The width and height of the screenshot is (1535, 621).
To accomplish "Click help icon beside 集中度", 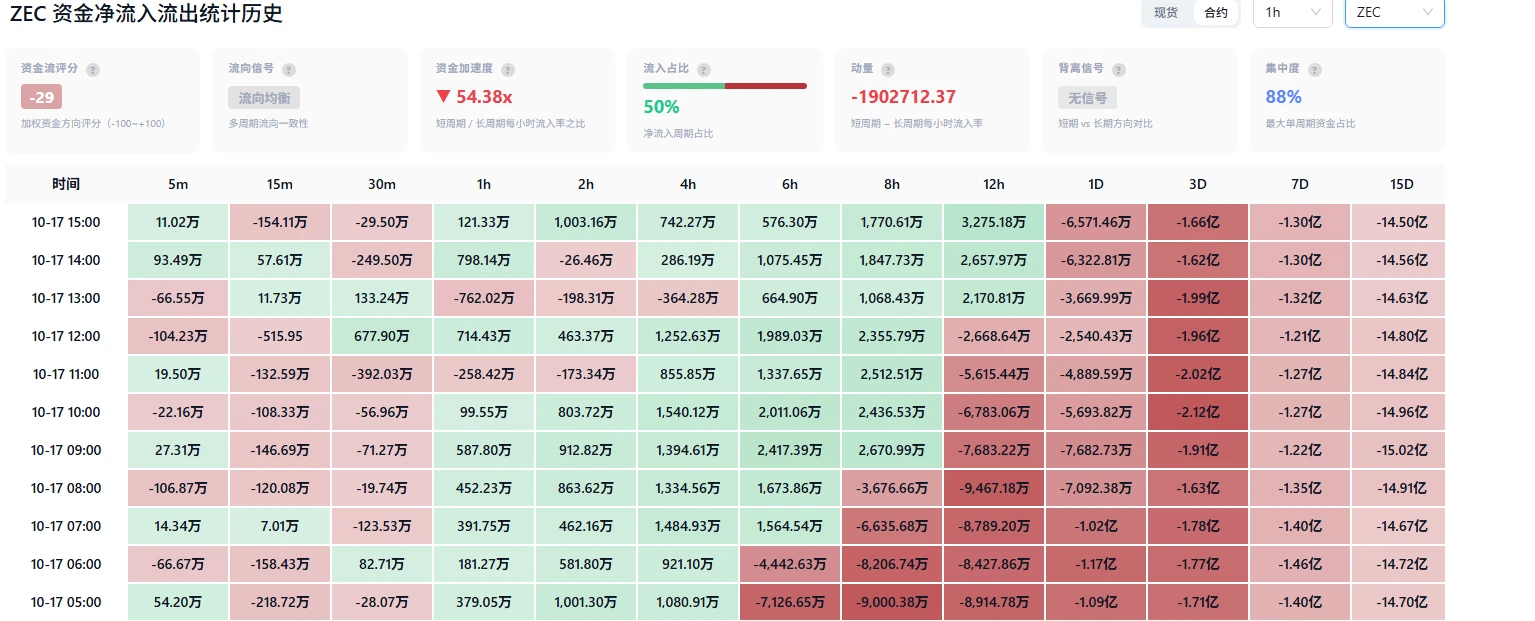I will click(1315, 70).
